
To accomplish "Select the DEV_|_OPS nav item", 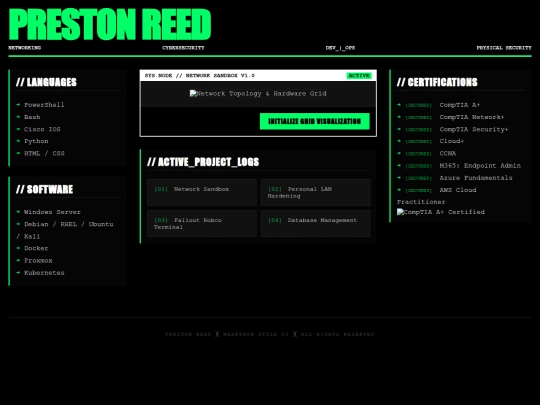I will click(340, 48).
